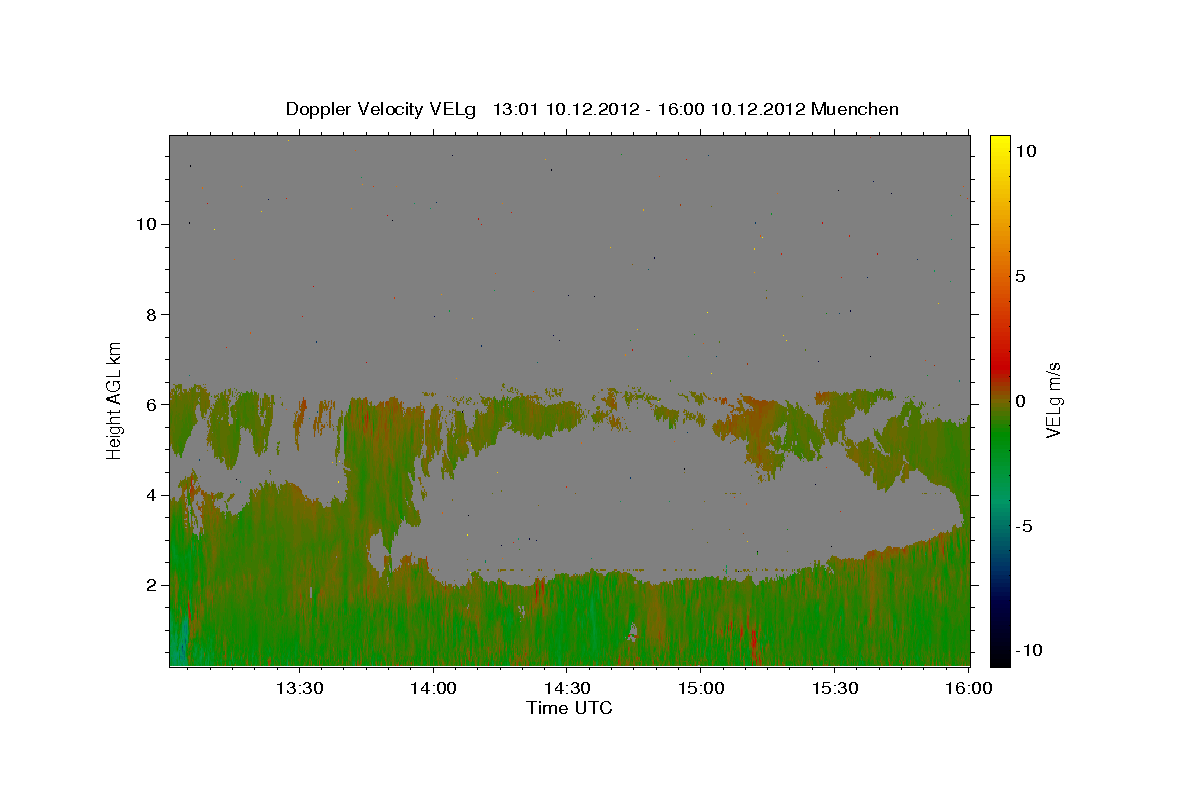Click the 'Time UTC' axis label

coord(569,708)
